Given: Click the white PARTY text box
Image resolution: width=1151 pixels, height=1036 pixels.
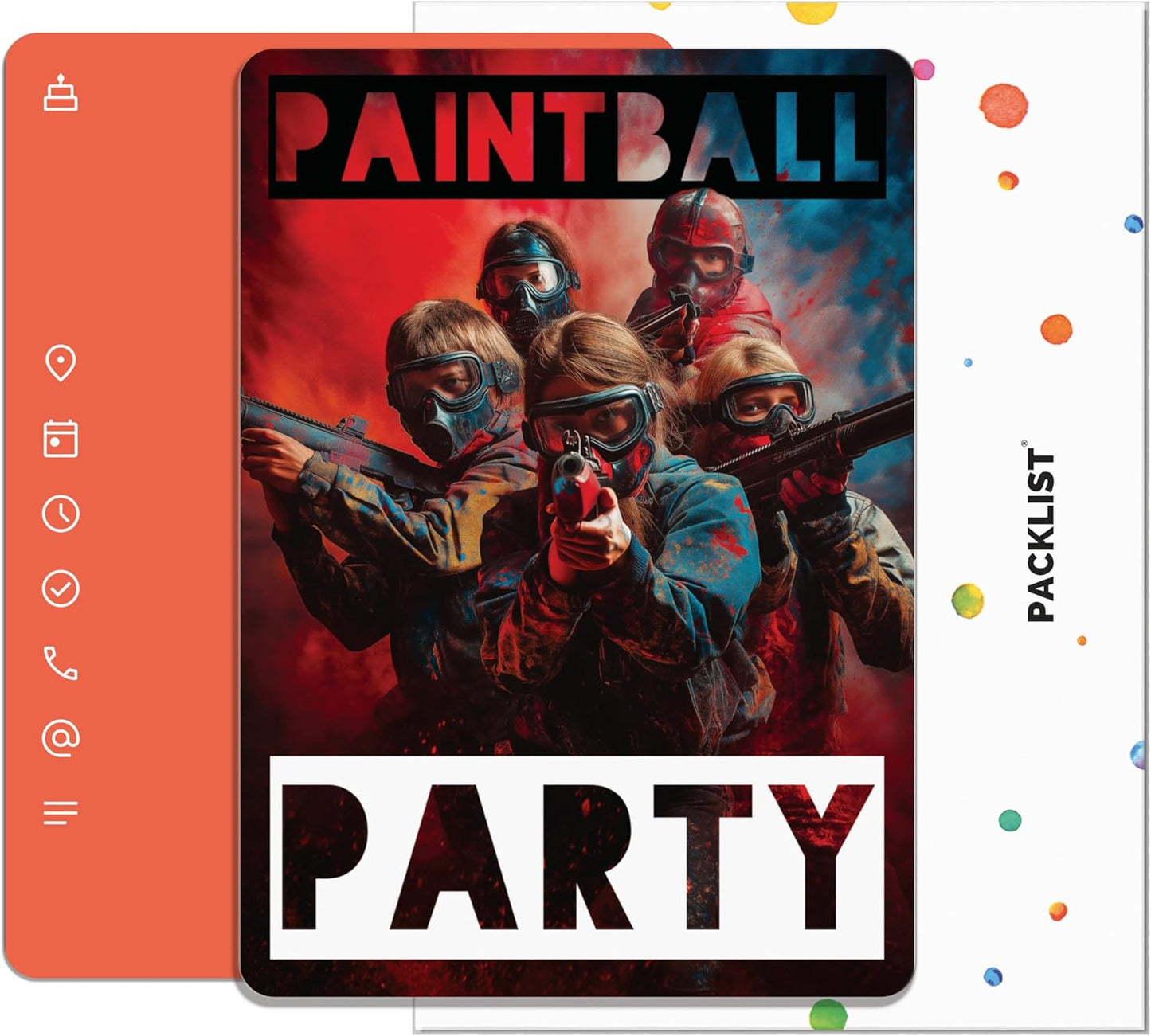Looking at the screenshot, I should 577,858.
